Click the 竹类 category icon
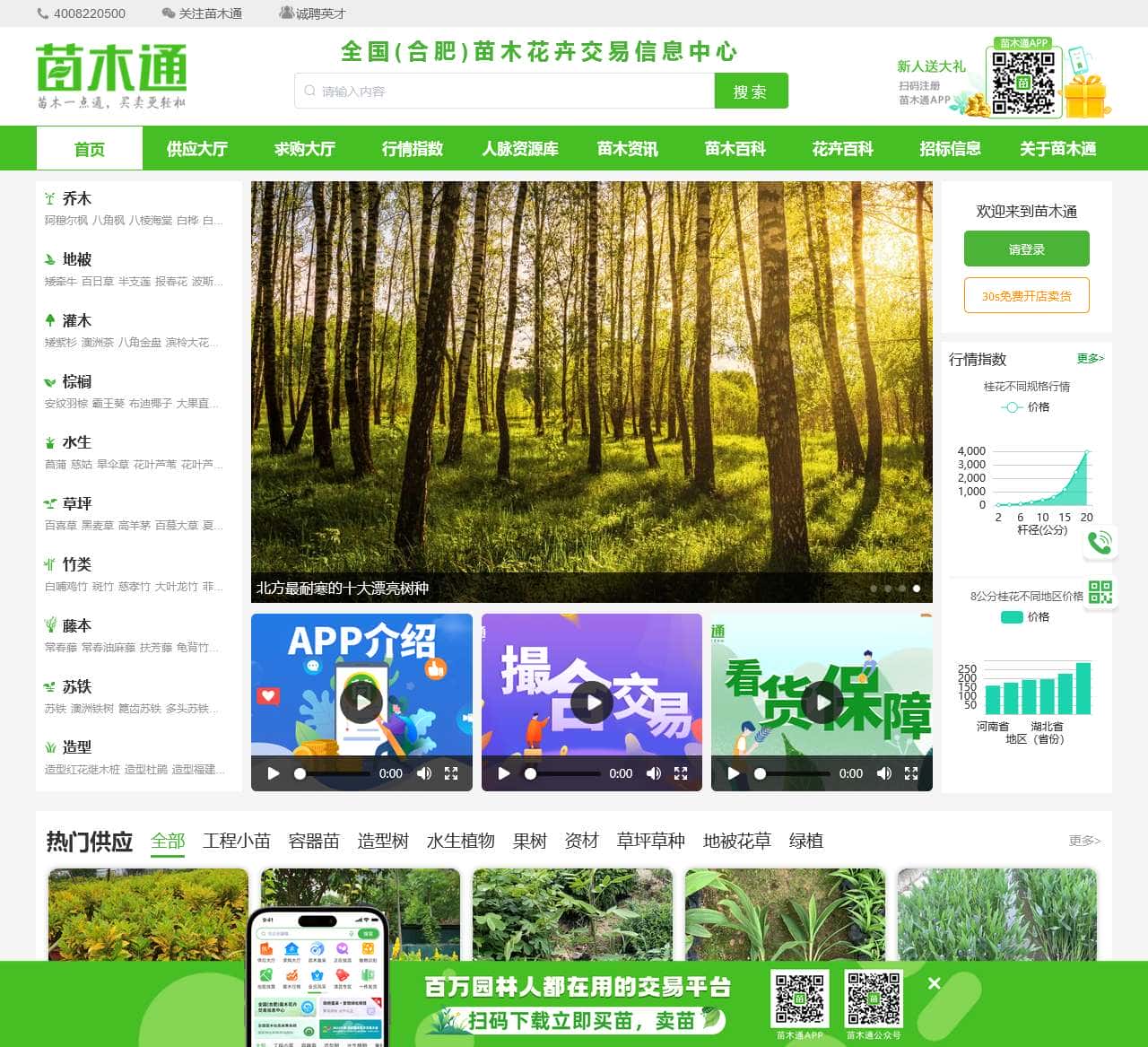 [x=50, y=564]
